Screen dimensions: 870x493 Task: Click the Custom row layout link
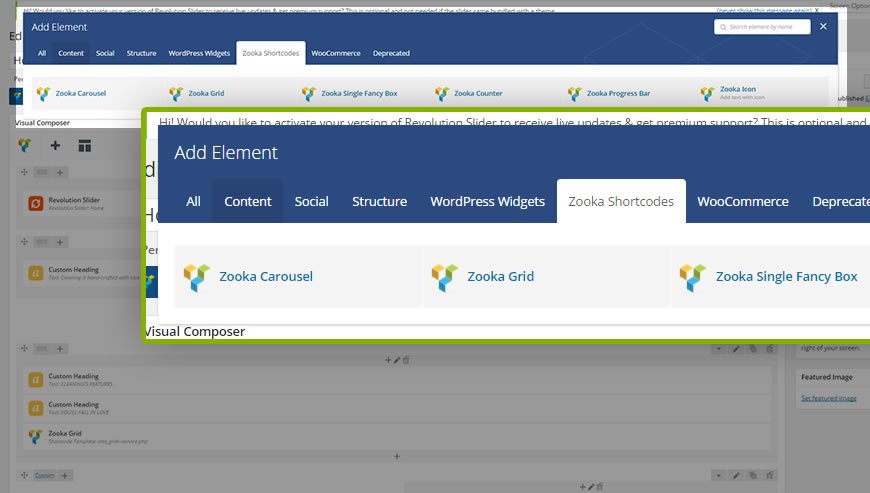(x=45, y=475)
